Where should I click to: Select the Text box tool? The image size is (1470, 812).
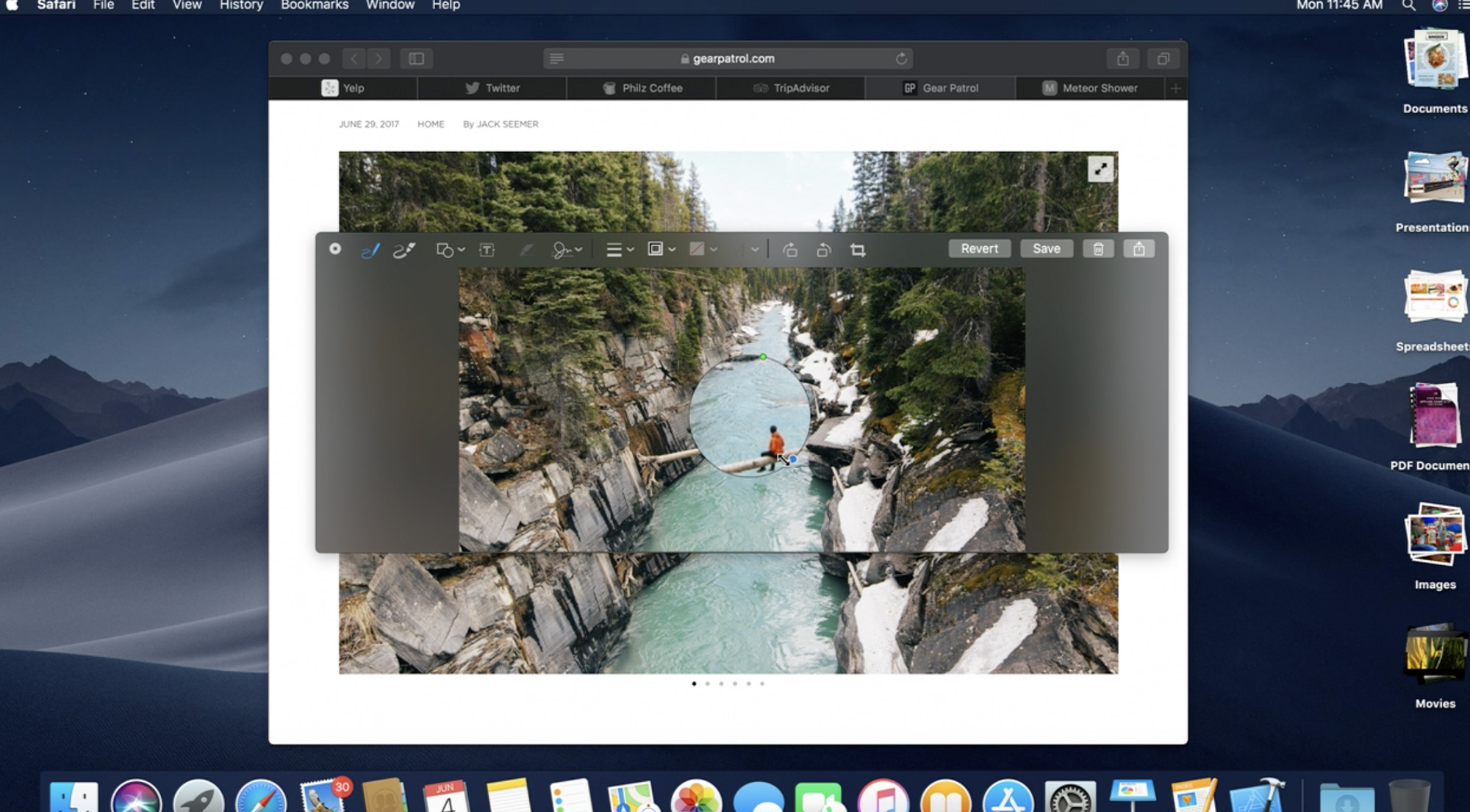coord(487,250)
